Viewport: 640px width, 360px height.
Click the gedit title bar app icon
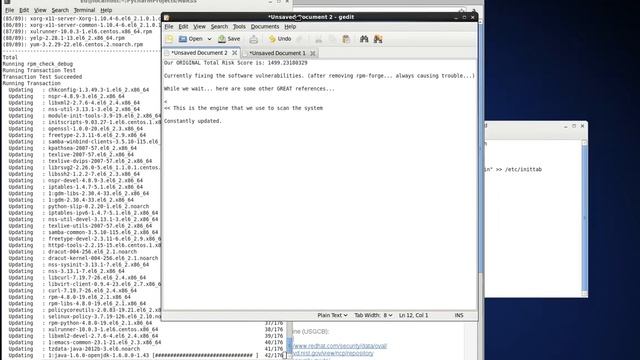pos(167,17)
